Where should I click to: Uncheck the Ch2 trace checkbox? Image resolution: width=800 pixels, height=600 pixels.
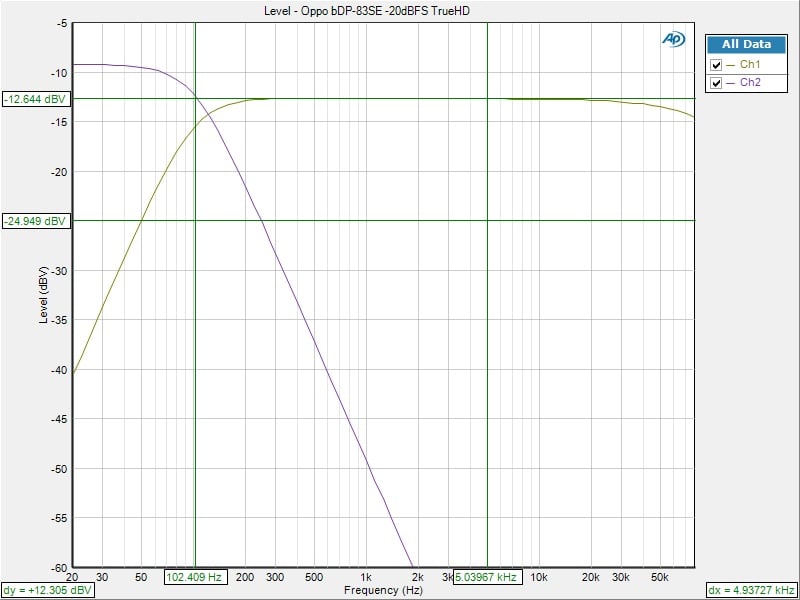(716, 83)
